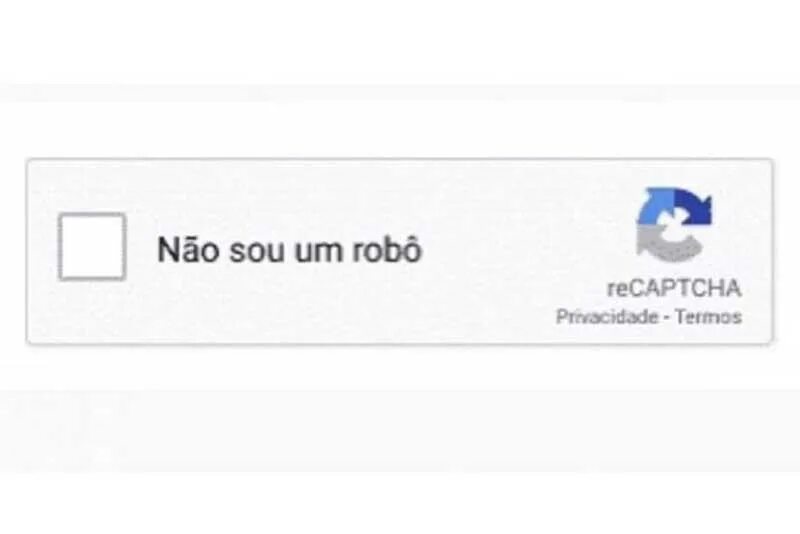
Task: Click the light blue arrow of reCAPTCHA logo
Action: pos(654,209)
